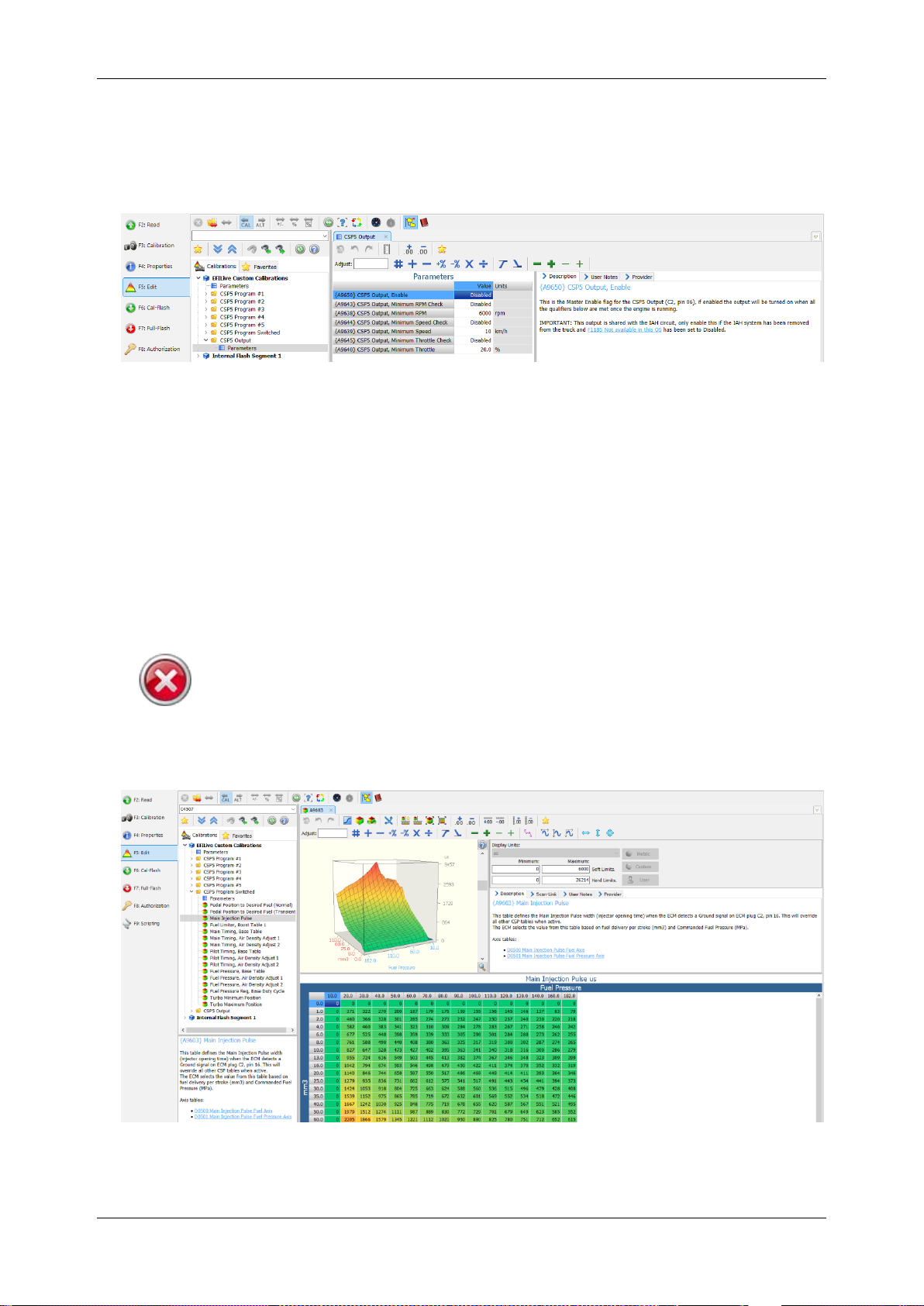Click the # set-value icon in CSP5 Output editor
924x1306 pixels.
tap(398, 264)
